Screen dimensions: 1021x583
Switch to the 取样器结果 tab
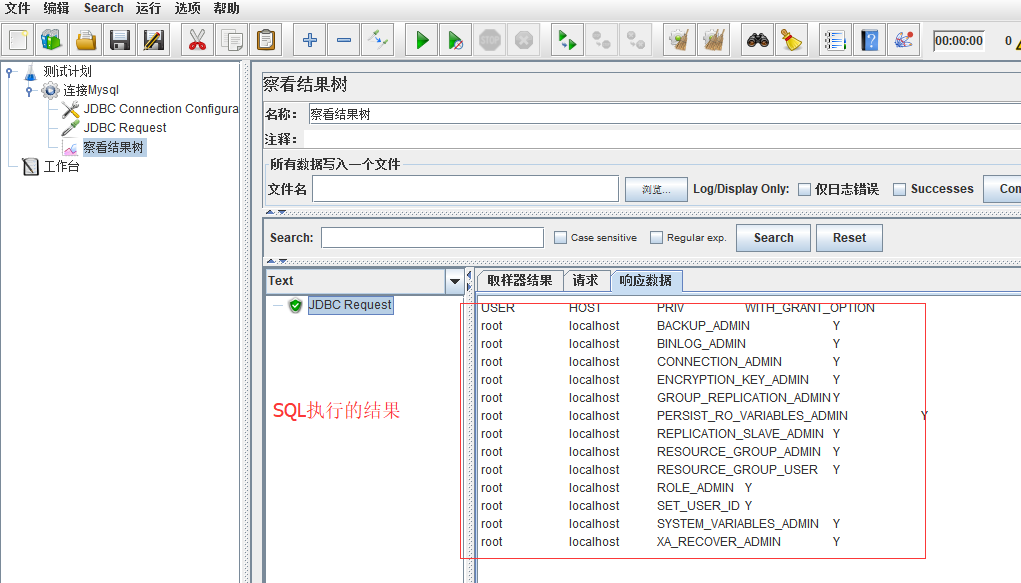coord(520,281)
